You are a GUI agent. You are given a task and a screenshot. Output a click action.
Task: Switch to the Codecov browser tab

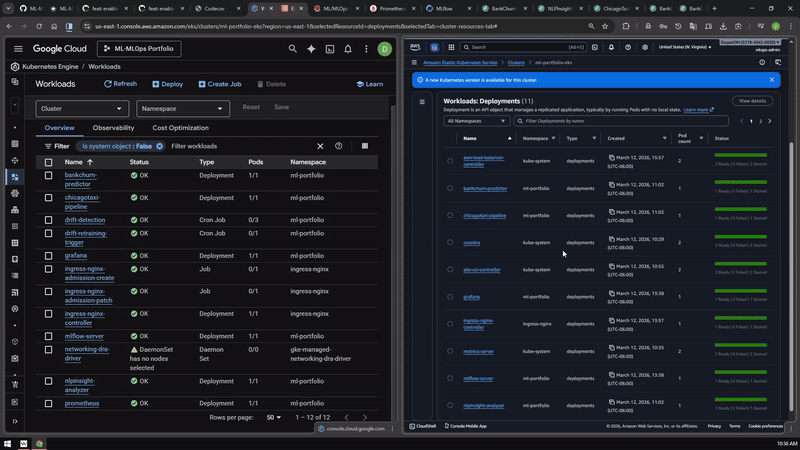pos(215,9)
